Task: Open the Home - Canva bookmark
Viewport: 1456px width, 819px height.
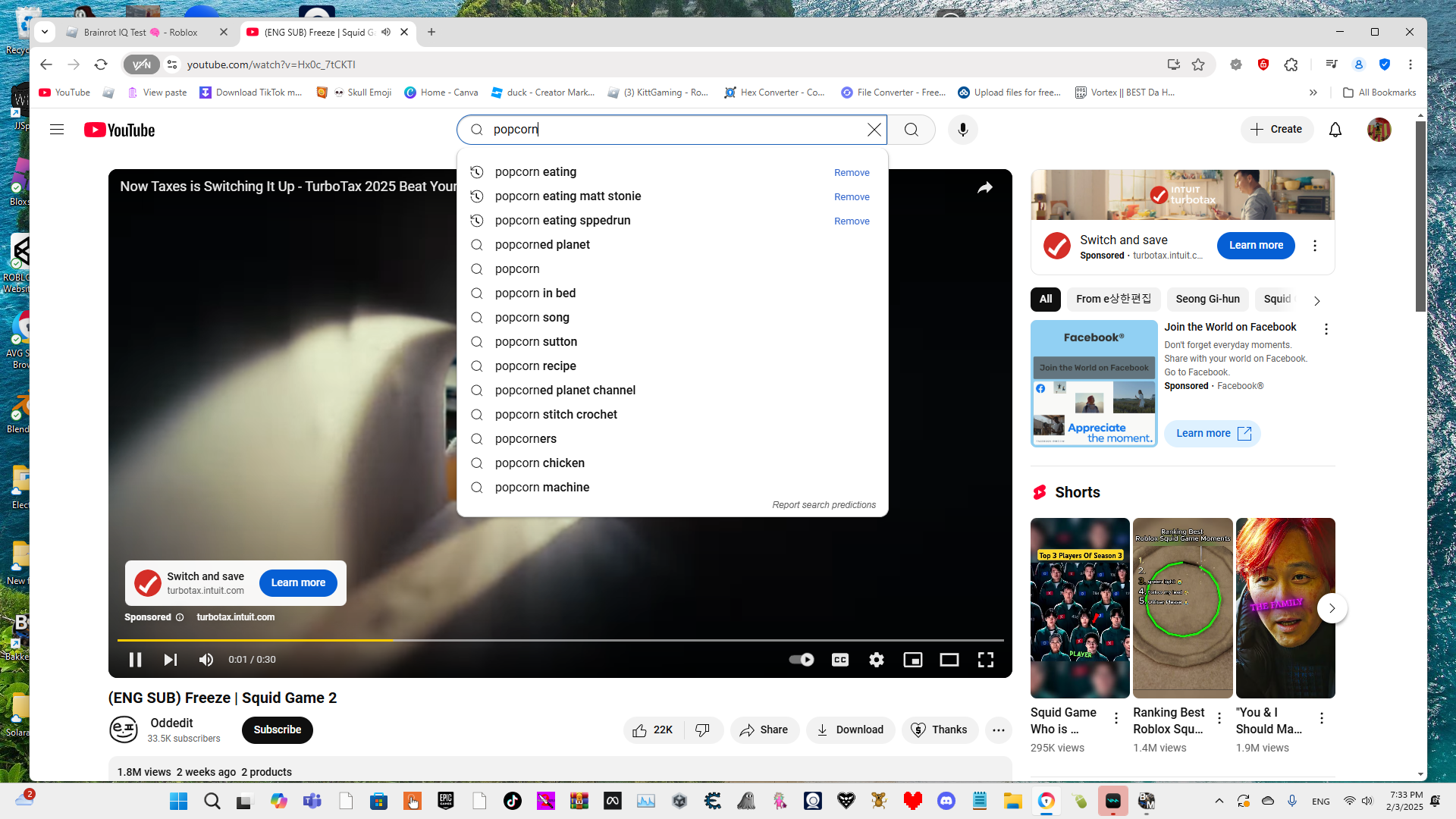Action: point(441,93)
